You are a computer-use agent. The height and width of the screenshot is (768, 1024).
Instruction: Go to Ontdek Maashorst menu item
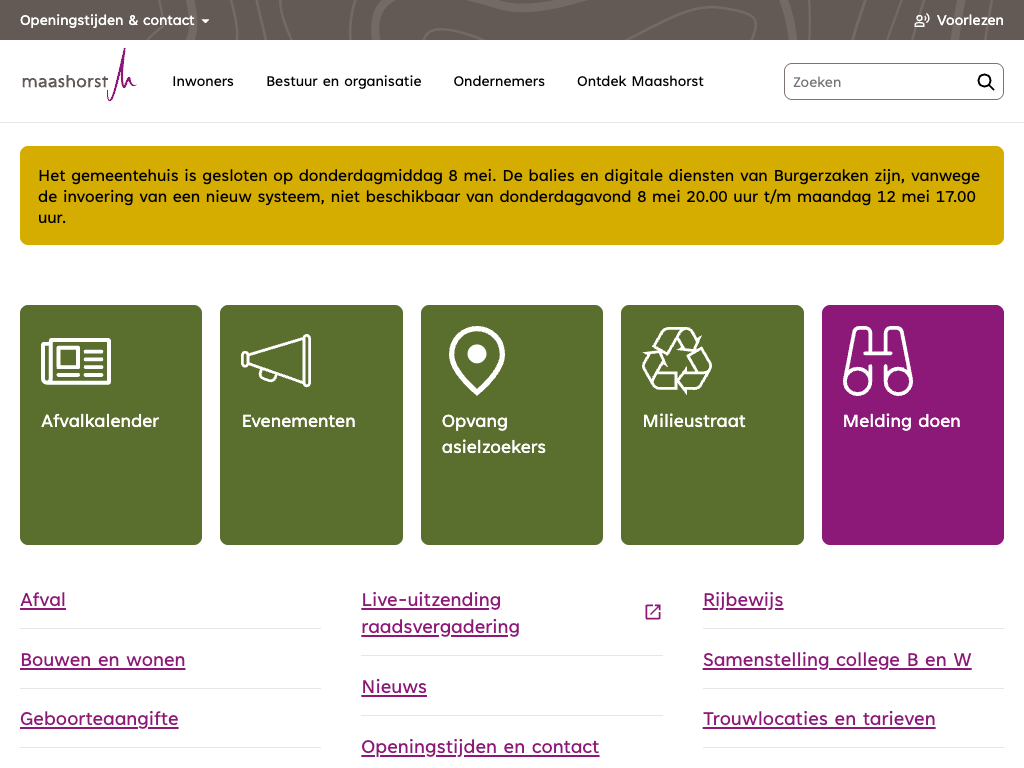click(640, 82)
